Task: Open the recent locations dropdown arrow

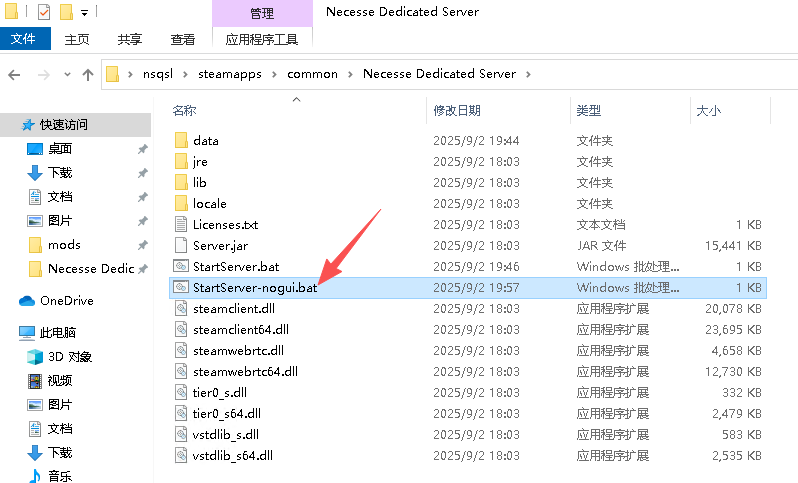Action: point(66,74)
